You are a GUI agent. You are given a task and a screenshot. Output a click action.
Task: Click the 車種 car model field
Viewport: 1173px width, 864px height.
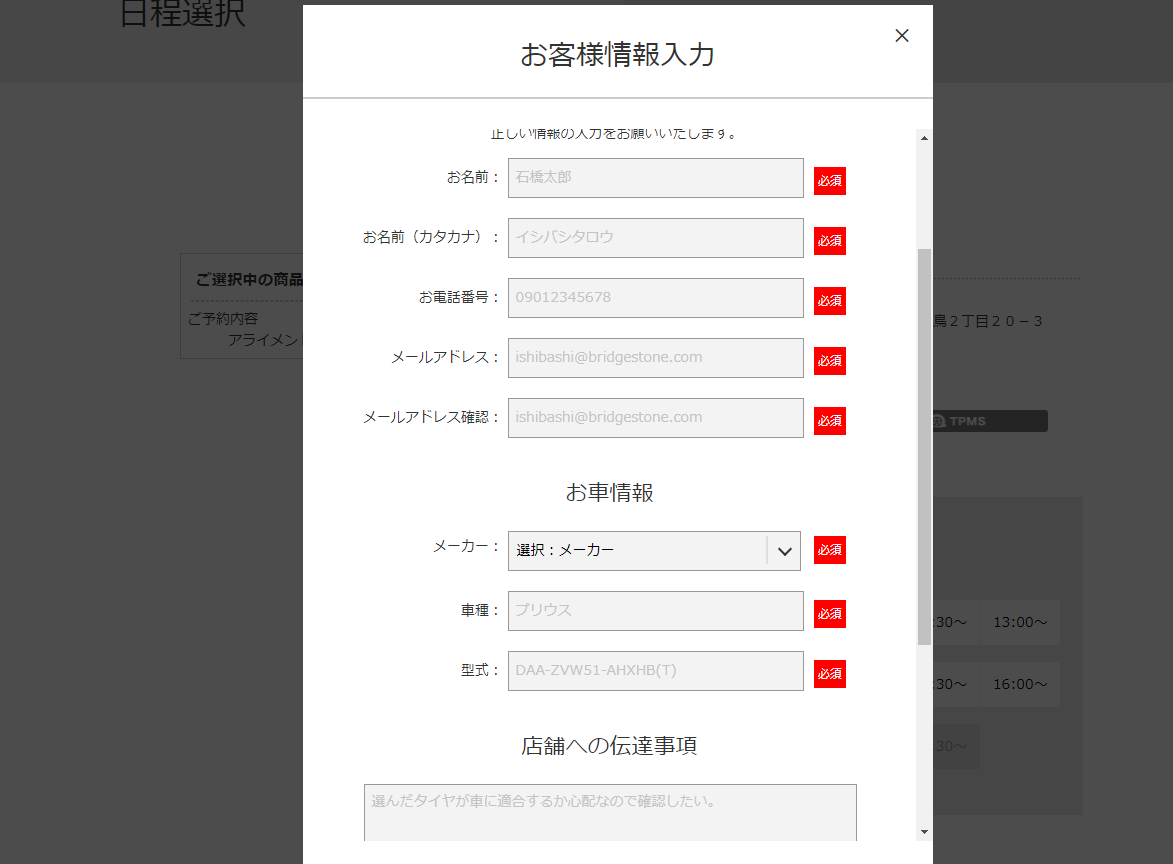tap(655, 611)
